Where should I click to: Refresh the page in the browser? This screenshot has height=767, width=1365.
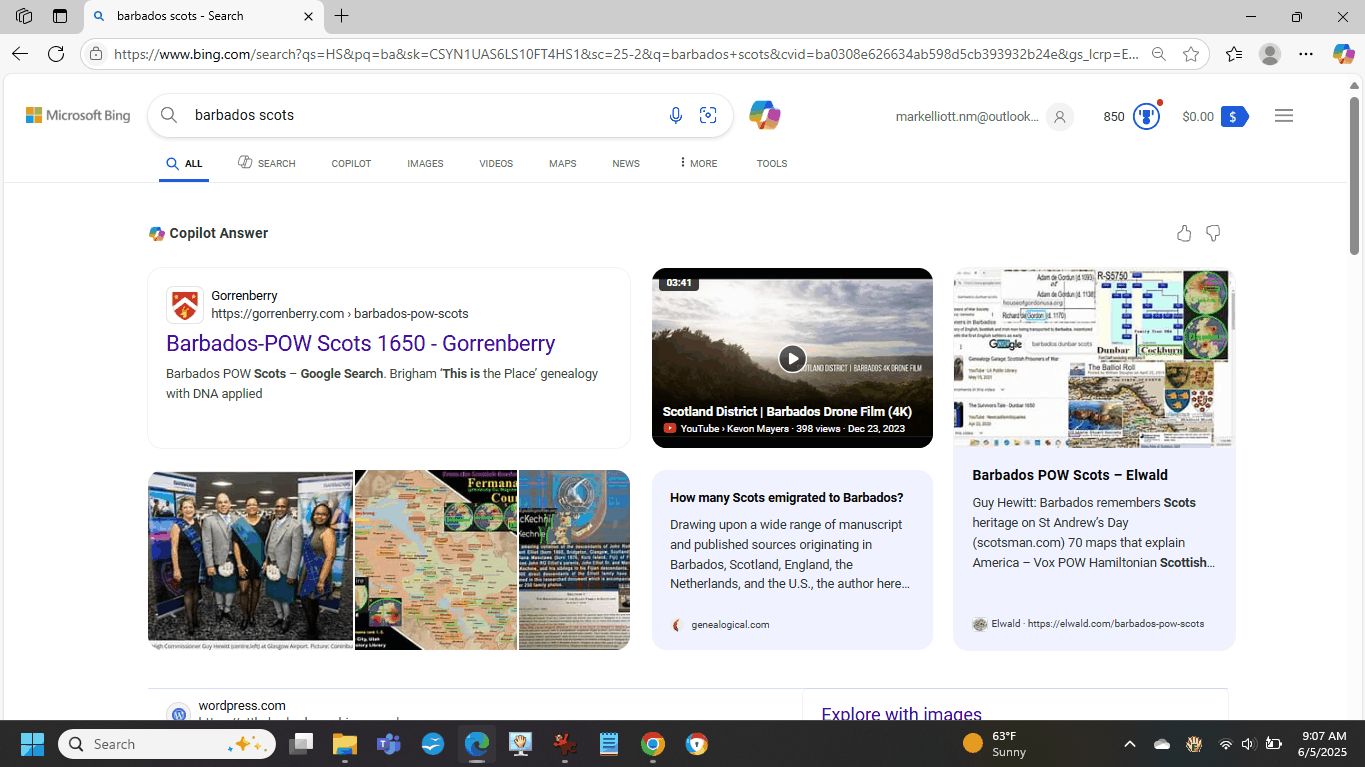56,54
